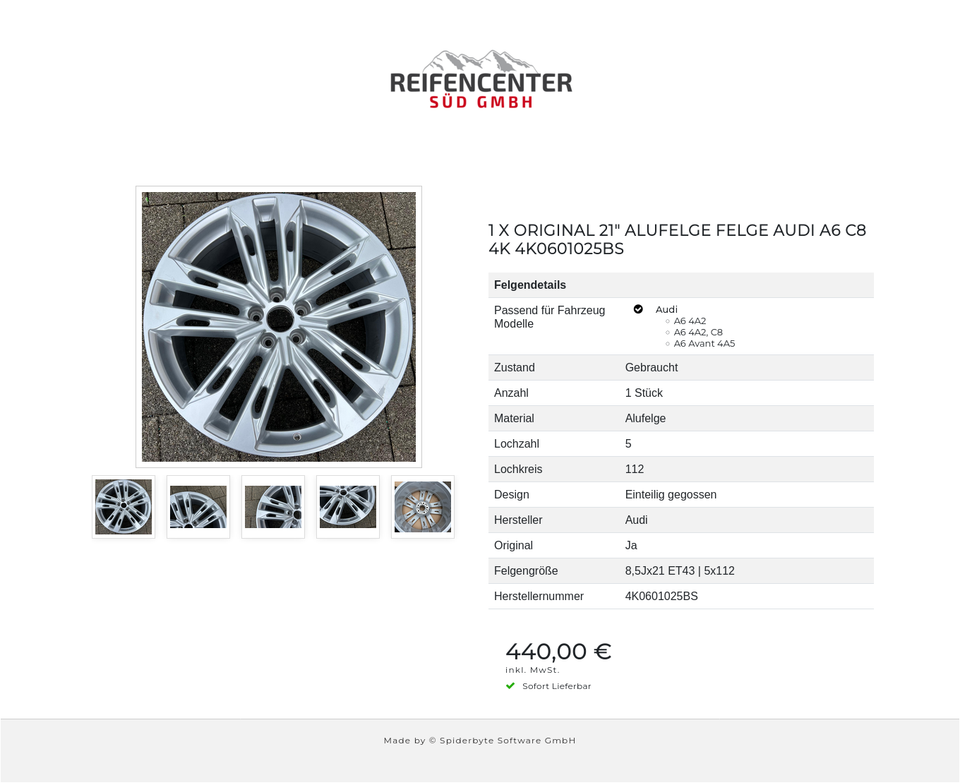Click the 440,00 € price
Viewport: 960px width, 783px height.
coord(558,651)
